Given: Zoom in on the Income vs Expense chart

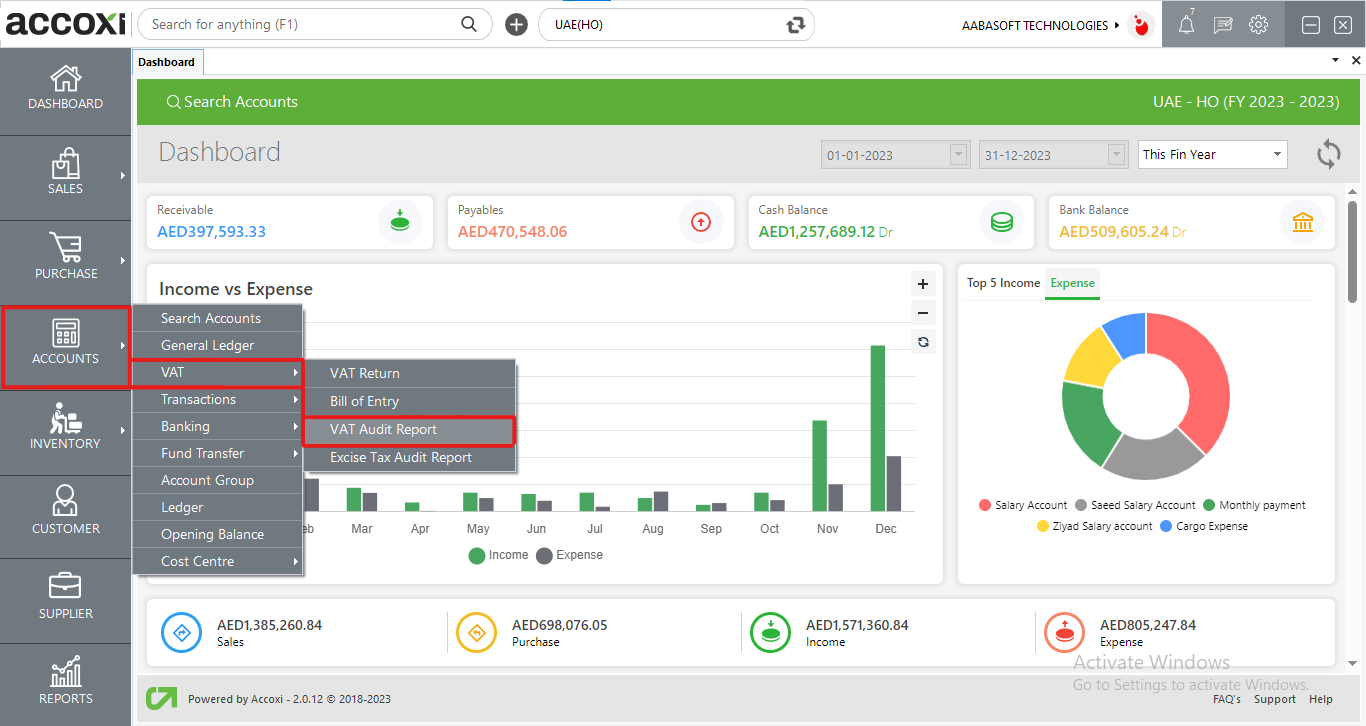Looking at the screenshot, I should pyautogui.click(x=923, y=284).
